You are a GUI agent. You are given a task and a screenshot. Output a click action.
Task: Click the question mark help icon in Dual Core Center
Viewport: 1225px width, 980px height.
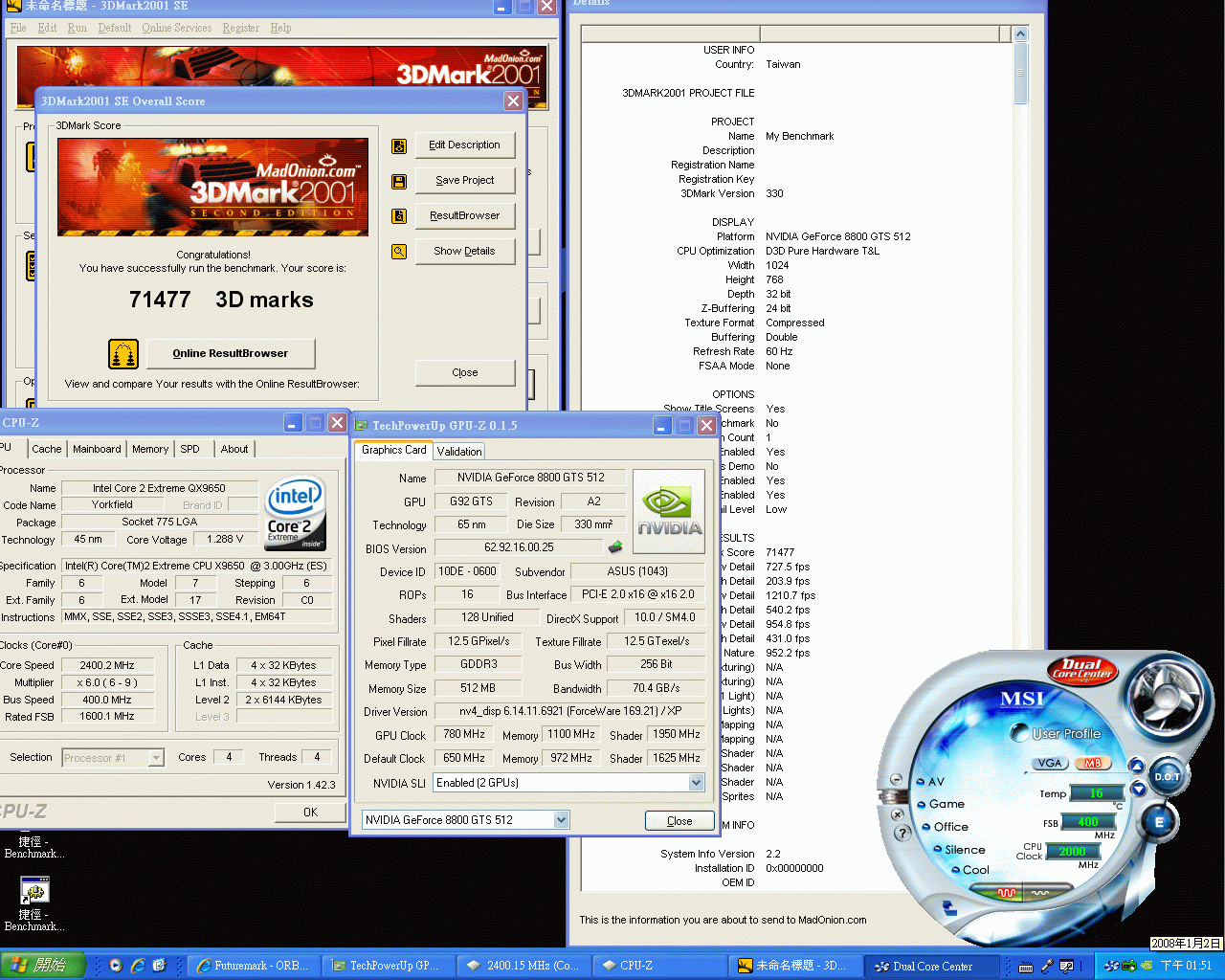click(x=902, y=834)
